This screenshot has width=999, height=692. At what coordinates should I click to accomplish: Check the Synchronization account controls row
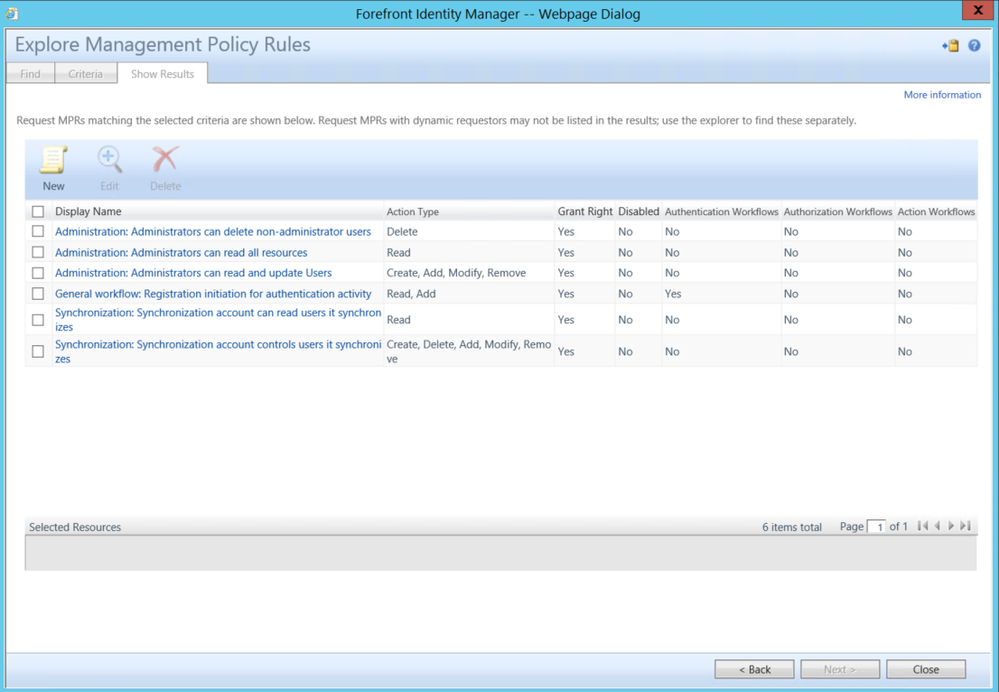pos(38,352)
